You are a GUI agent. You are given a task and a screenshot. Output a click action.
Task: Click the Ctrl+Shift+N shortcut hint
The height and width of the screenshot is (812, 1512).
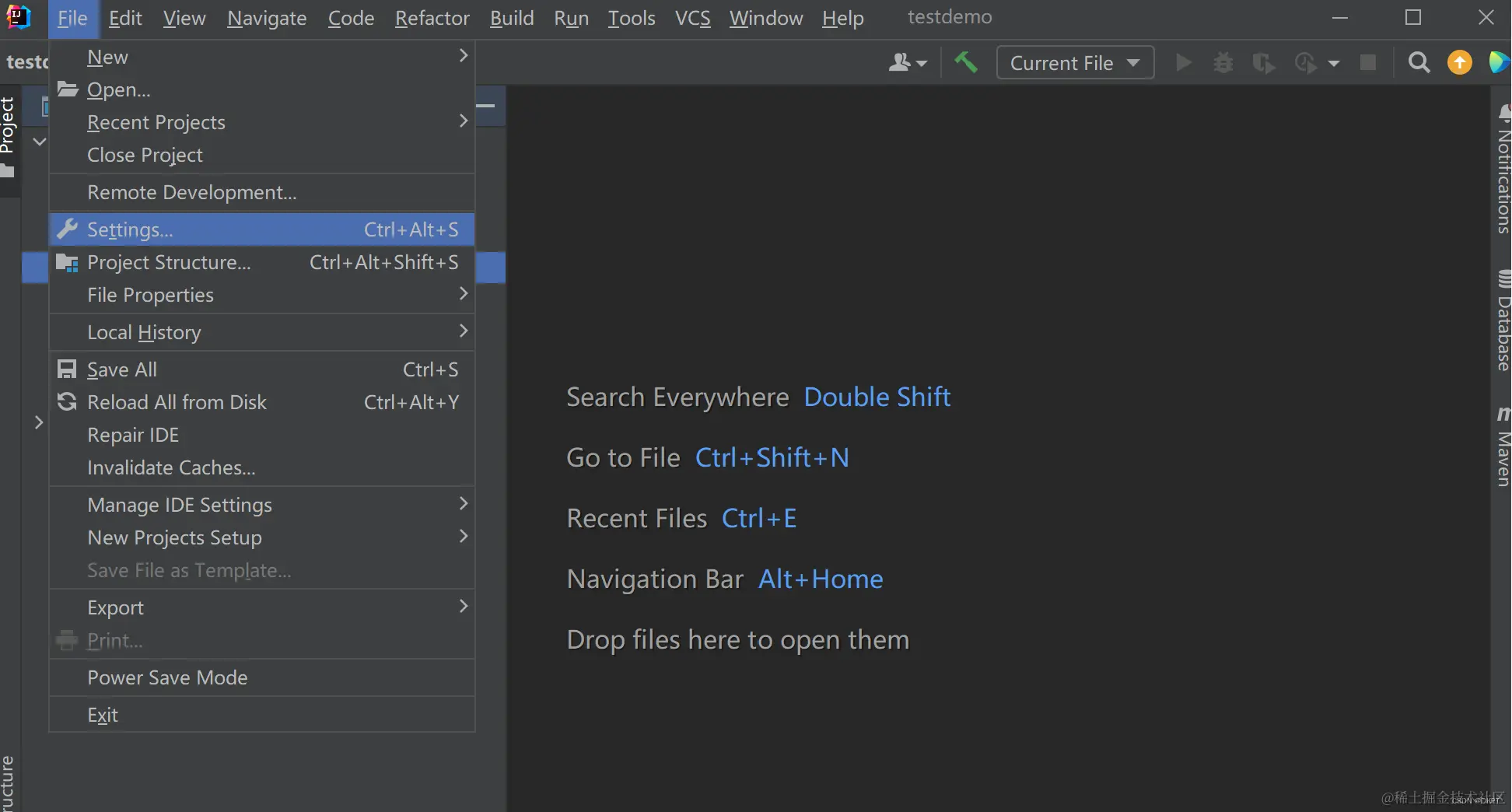click(x=772, y=457)
